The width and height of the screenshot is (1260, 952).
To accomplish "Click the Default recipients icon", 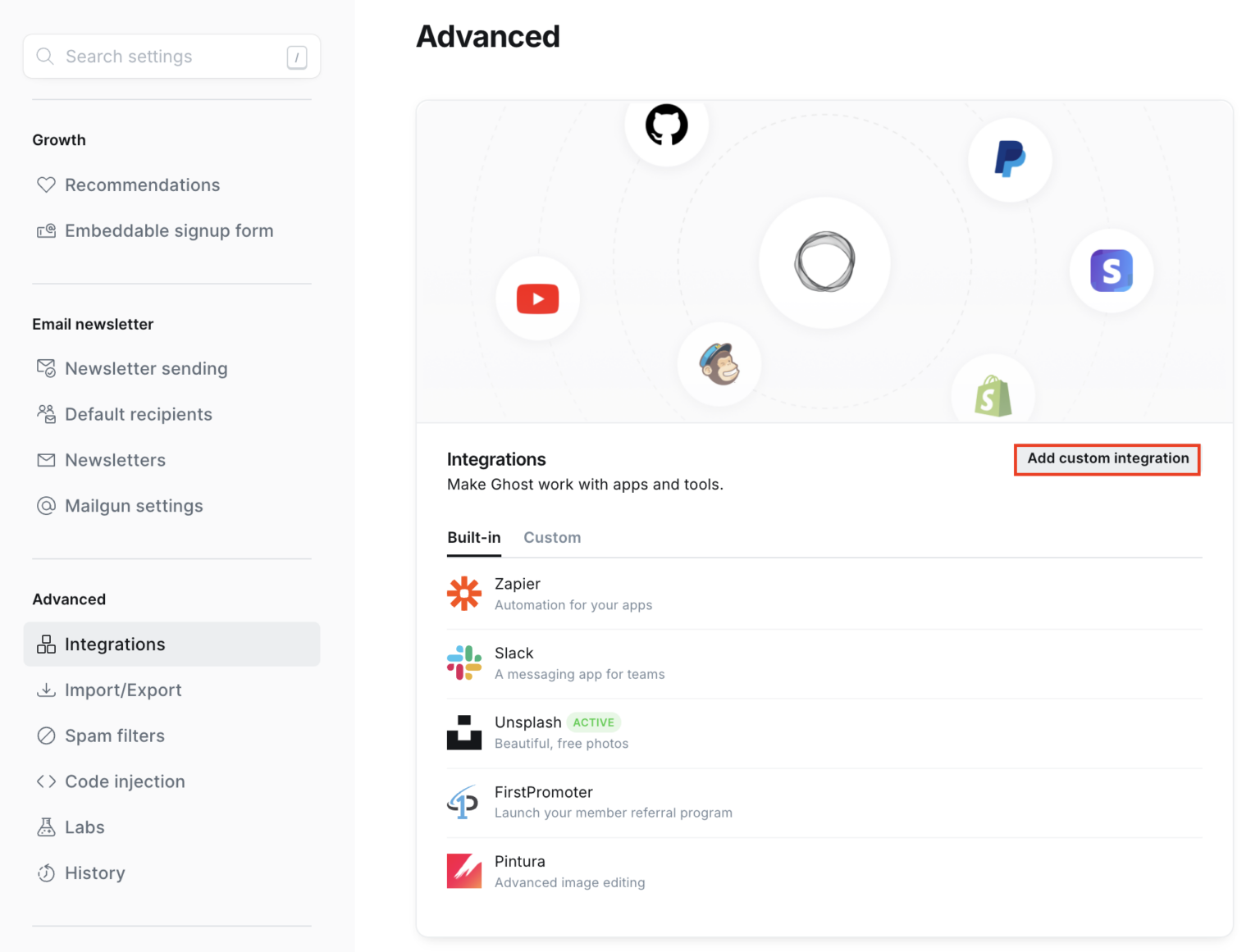I will pyautogui.click(x=47, y=414).
